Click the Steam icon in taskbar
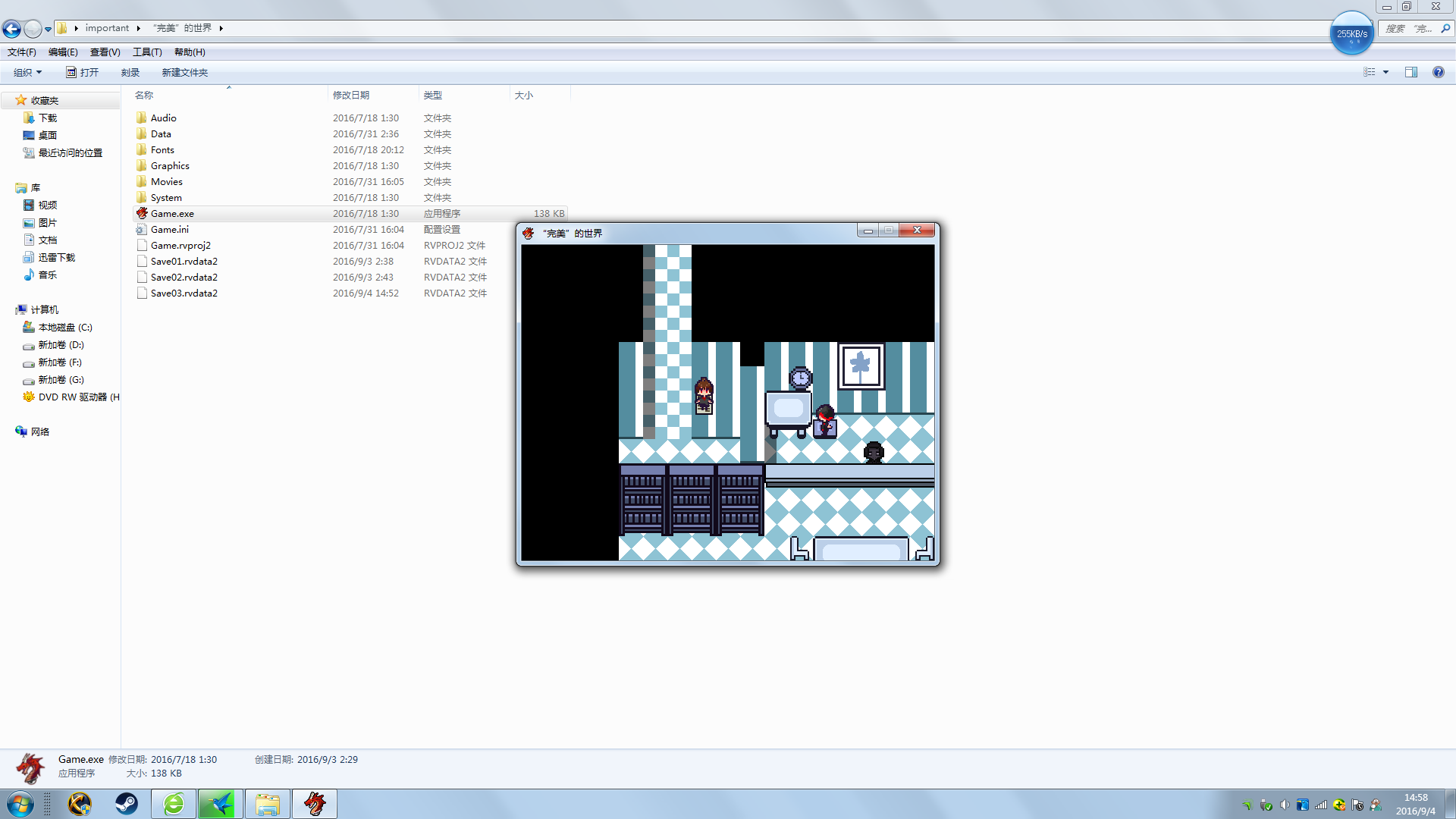Viewport: 1456px width, 819px height. click(126, 804)
